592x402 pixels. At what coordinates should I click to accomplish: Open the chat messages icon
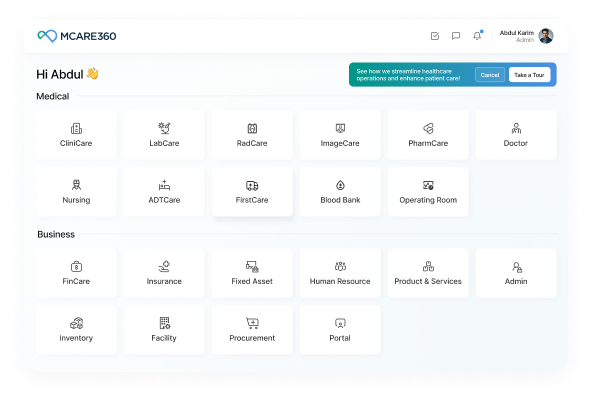click(456, 36)
